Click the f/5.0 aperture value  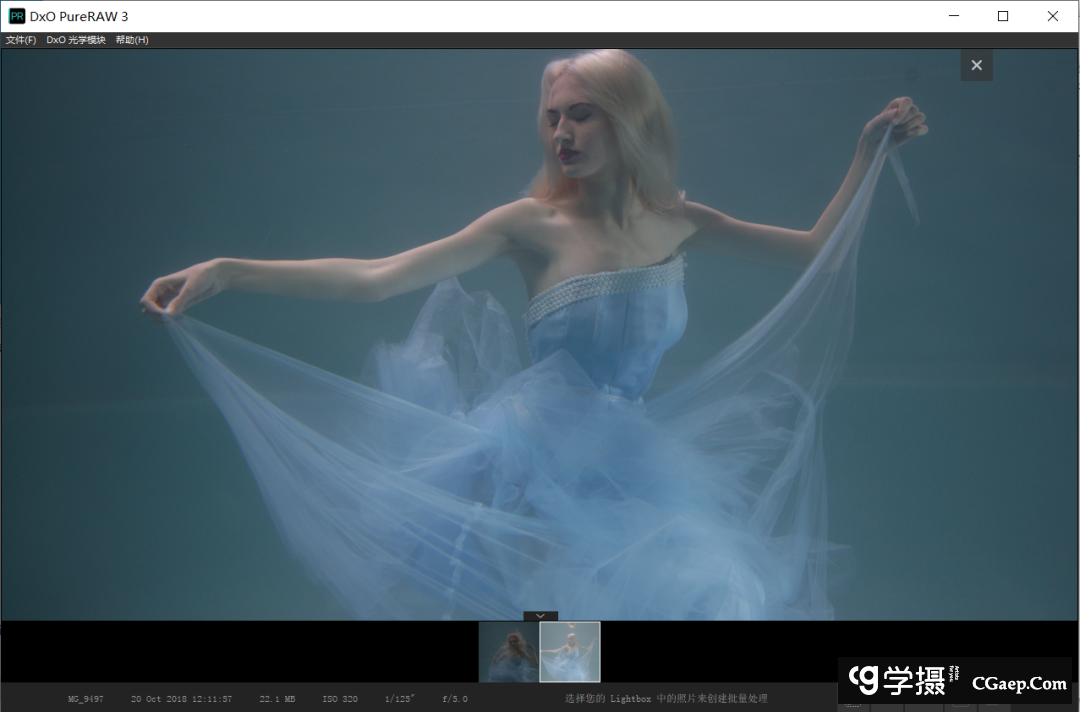click(453, 699)
